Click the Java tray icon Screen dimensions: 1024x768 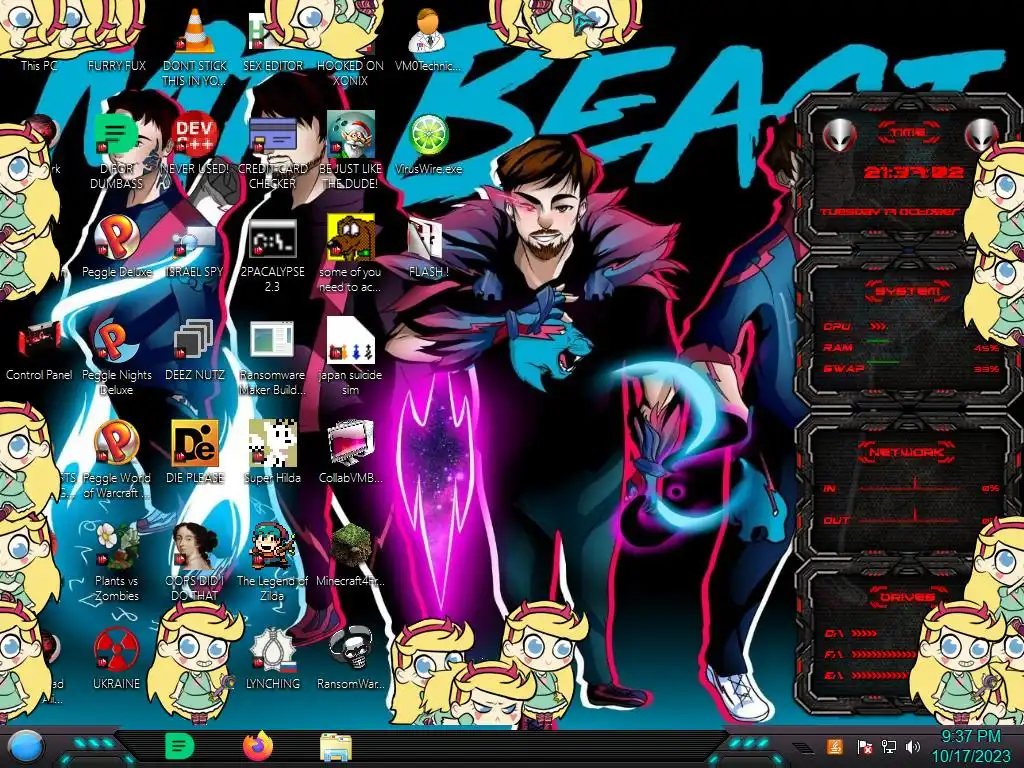(x=834, y=747)
